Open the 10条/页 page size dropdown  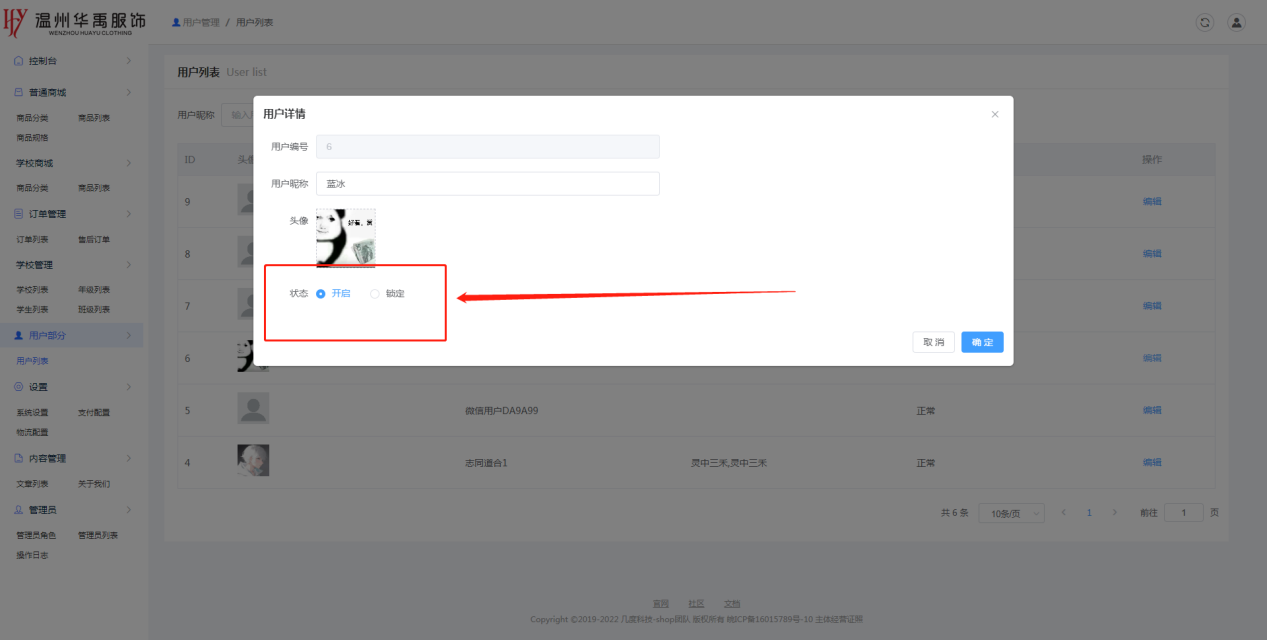pyautogui.click(x=1011, y=513)
